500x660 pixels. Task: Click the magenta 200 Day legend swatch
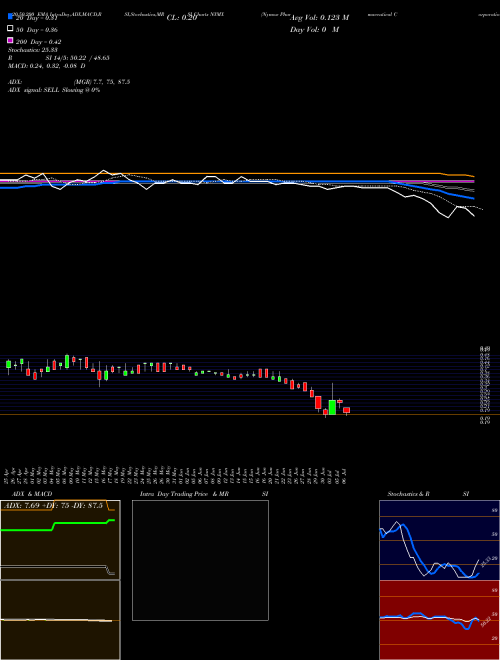(x=10, y=40)
